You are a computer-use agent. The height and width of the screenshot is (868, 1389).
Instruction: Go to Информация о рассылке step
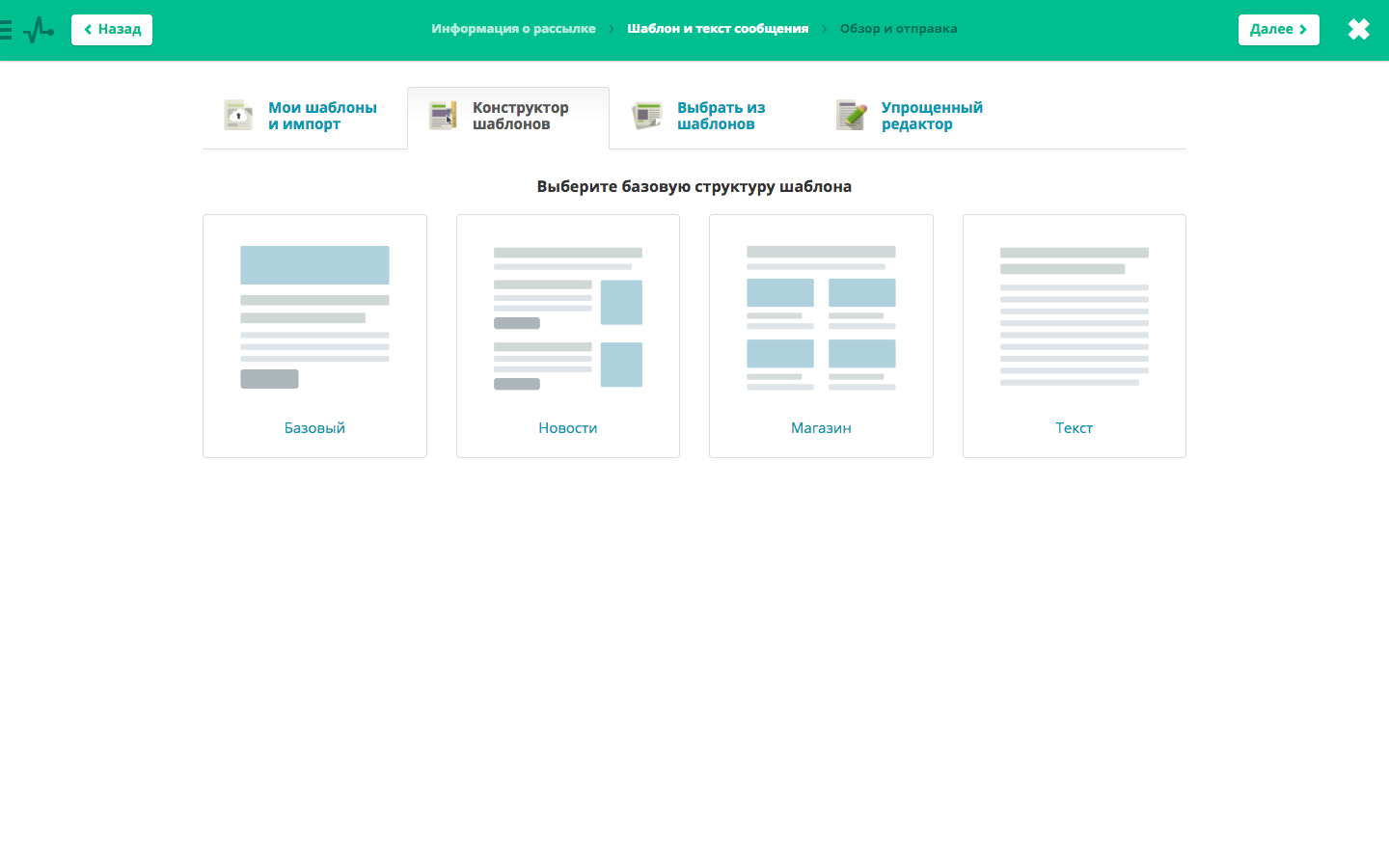click(513, 29)
